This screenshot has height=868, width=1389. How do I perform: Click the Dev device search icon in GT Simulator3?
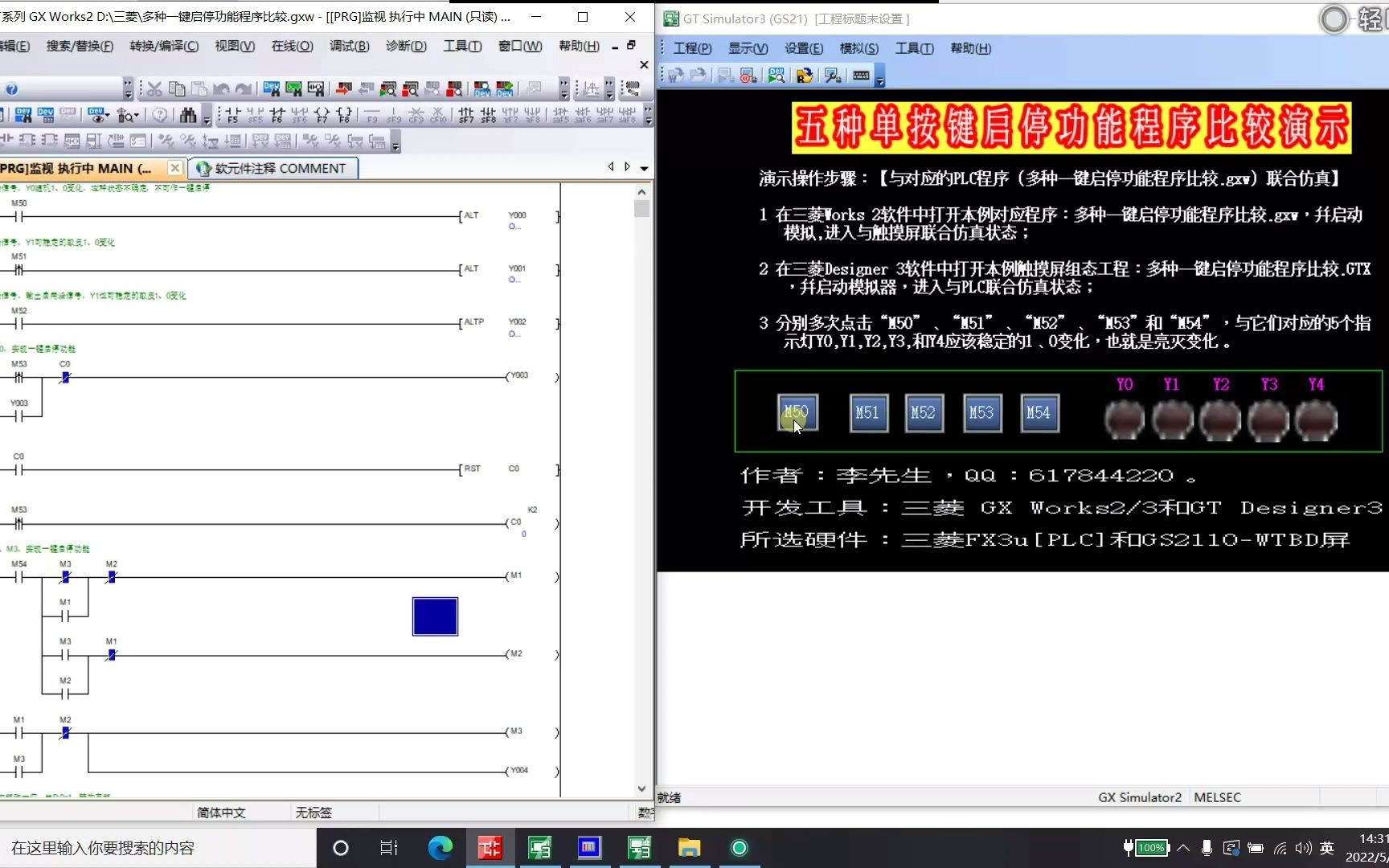tap(776, 76)
